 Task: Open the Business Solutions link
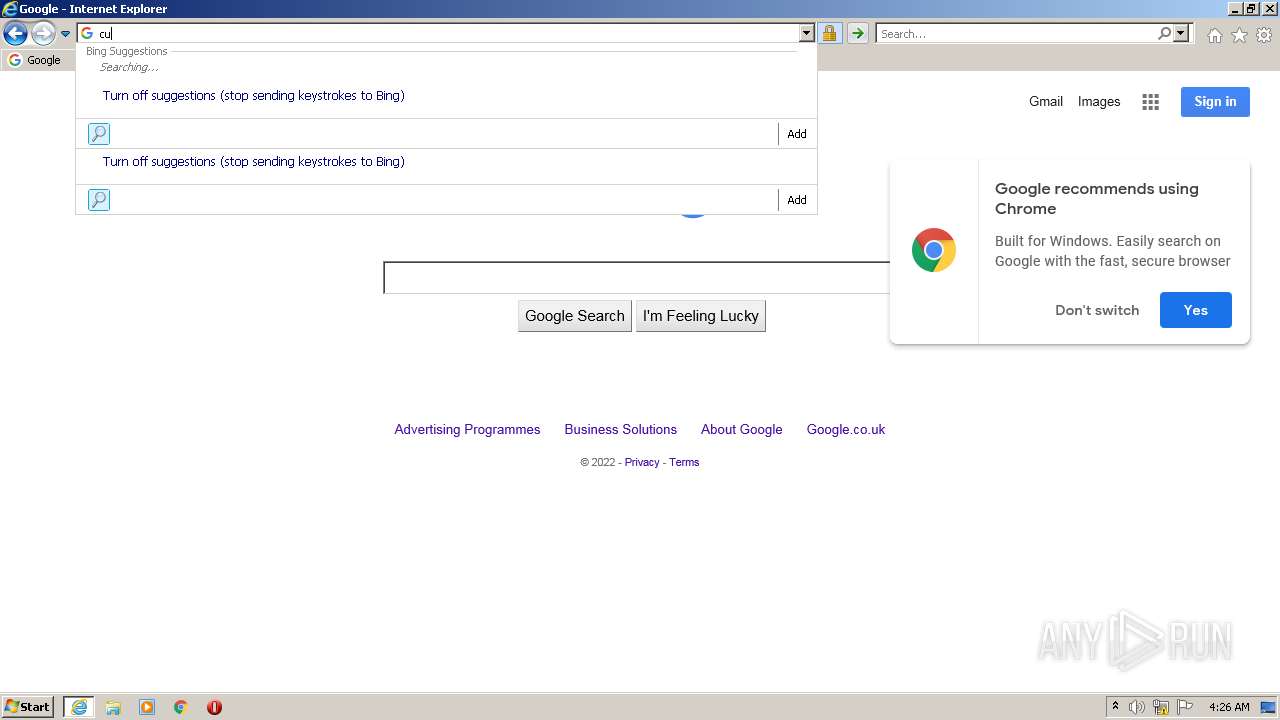[x=620, y=429]
